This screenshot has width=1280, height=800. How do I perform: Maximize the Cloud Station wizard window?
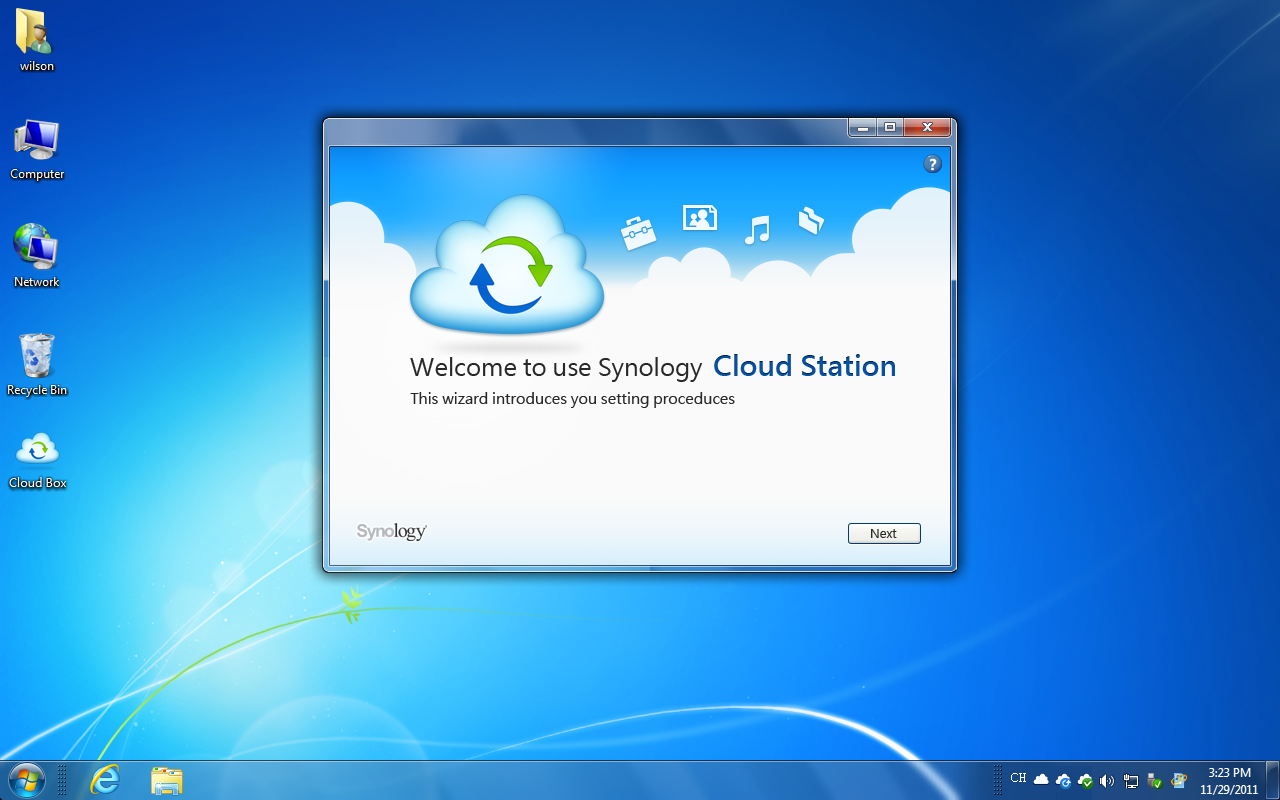889,127
